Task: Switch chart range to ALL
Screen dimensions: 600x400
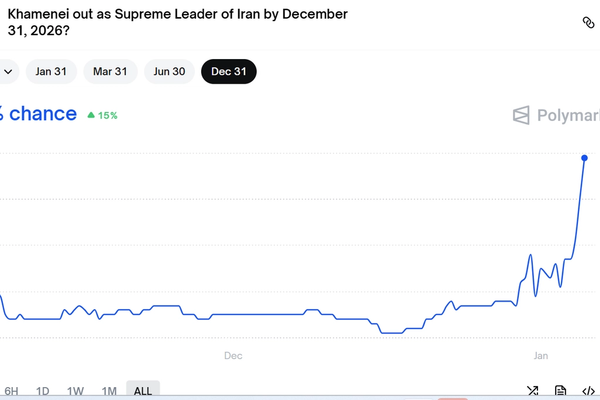Action: pyautogui.click(x=143, y=391)
